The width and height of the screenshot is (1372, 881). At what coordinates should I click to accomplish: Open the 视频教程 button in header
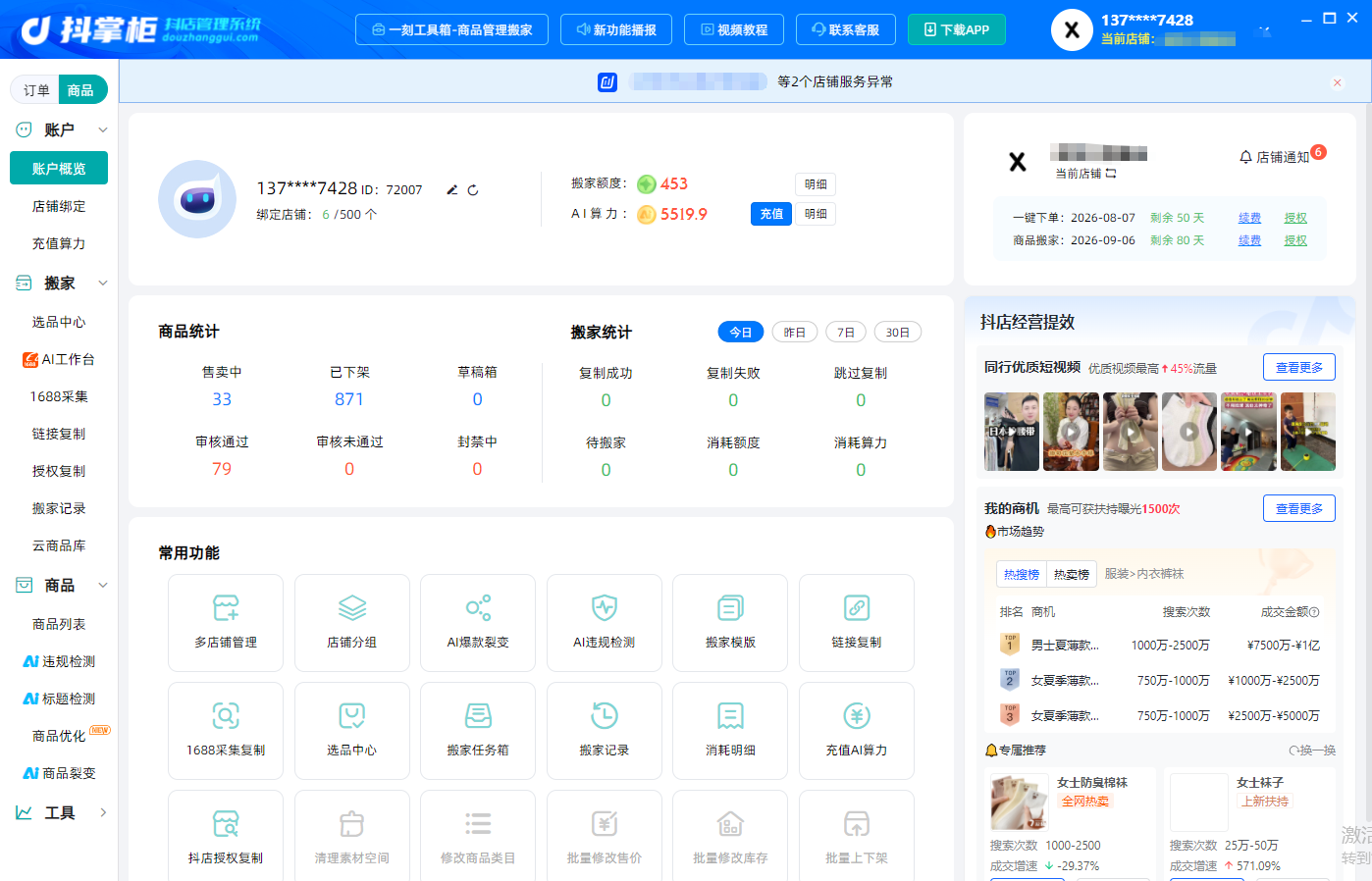click(734, 29)
